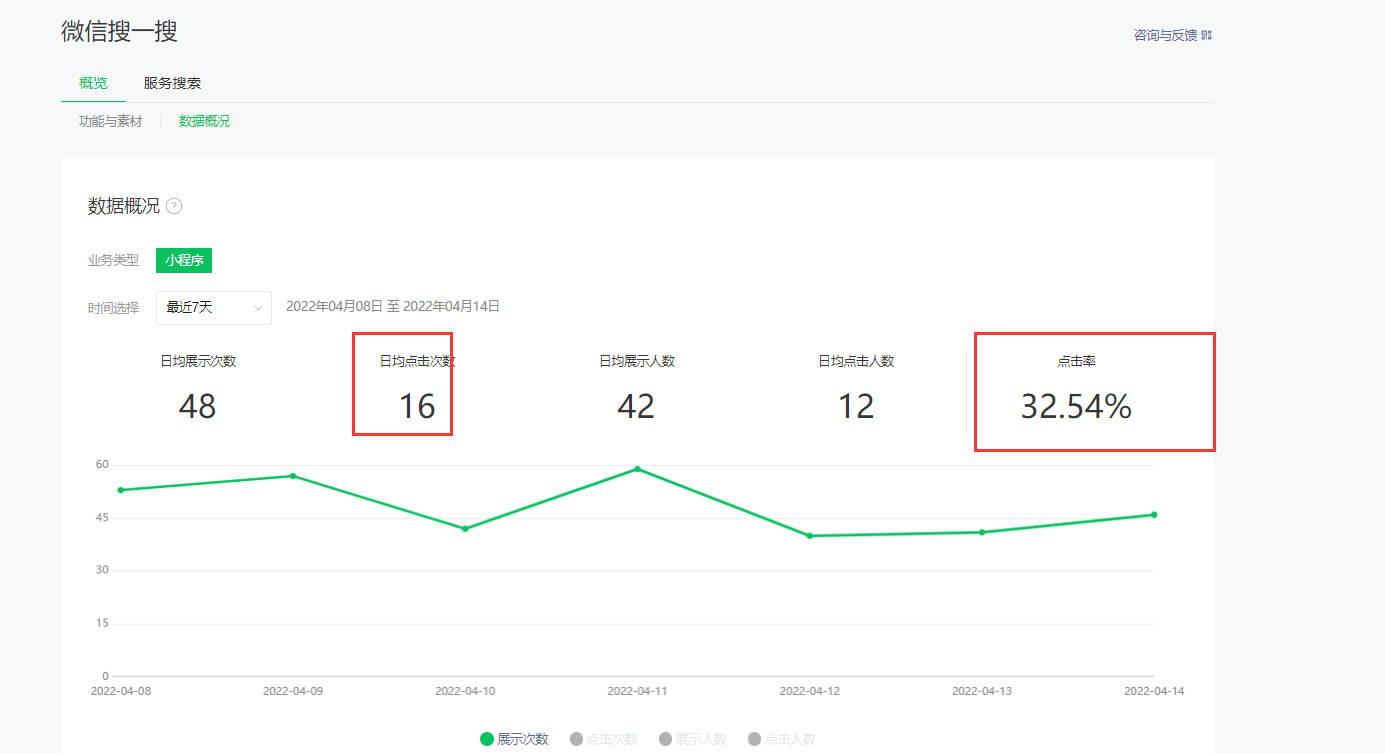
Task: Click the chart data point for 2022-04-11
Action: click(x=637, y=469)
